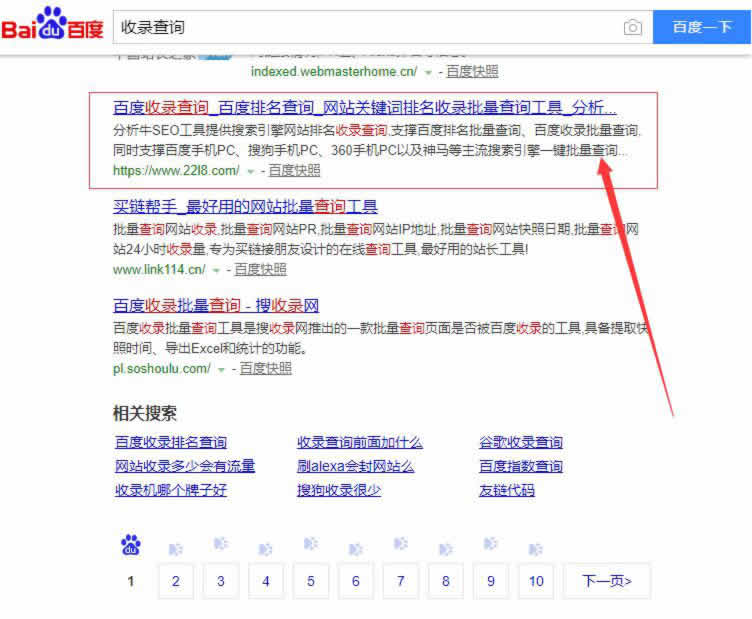Screen dimensions: 752x619
Task: Open the 买链帮手 result title link
Action: pyautogui.click(x=245, y=207)
